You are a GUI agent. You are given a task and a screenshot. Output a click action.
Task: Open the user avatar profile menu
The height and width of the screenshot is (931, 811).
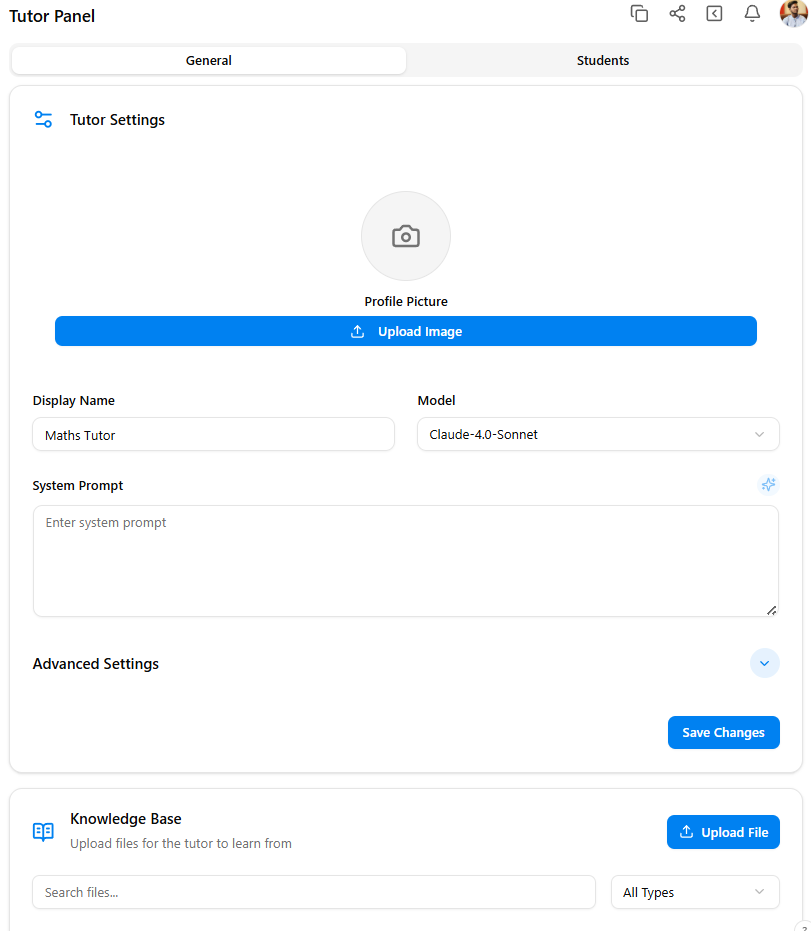793,14
